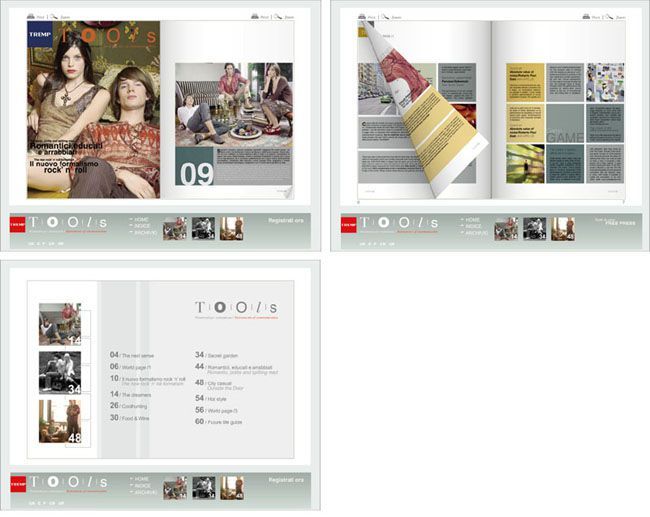Click the Print icon above the turning page

point(362,16)
